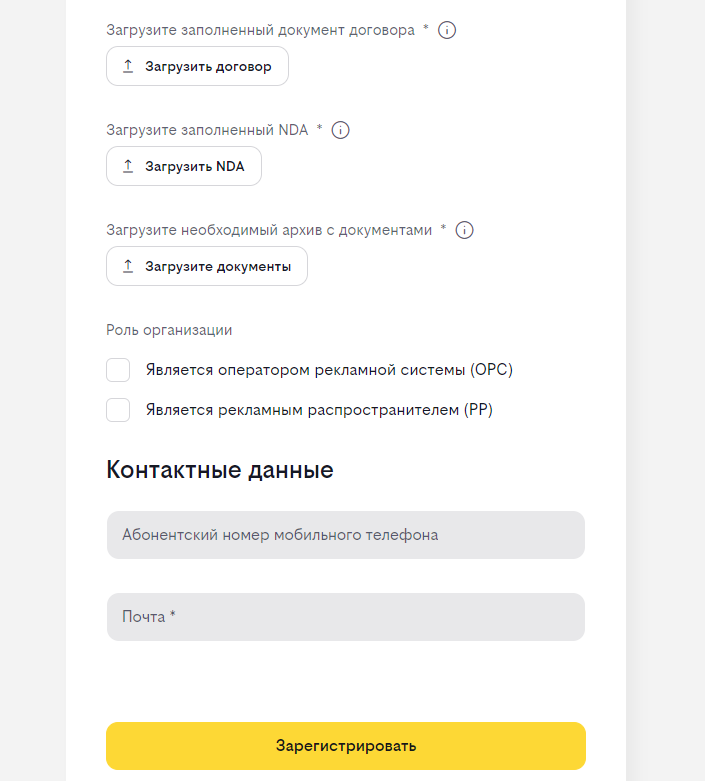Click the Роль организации section label
Image resolution: width=705 pixels, height=781 pixels.
click(169, 331)
